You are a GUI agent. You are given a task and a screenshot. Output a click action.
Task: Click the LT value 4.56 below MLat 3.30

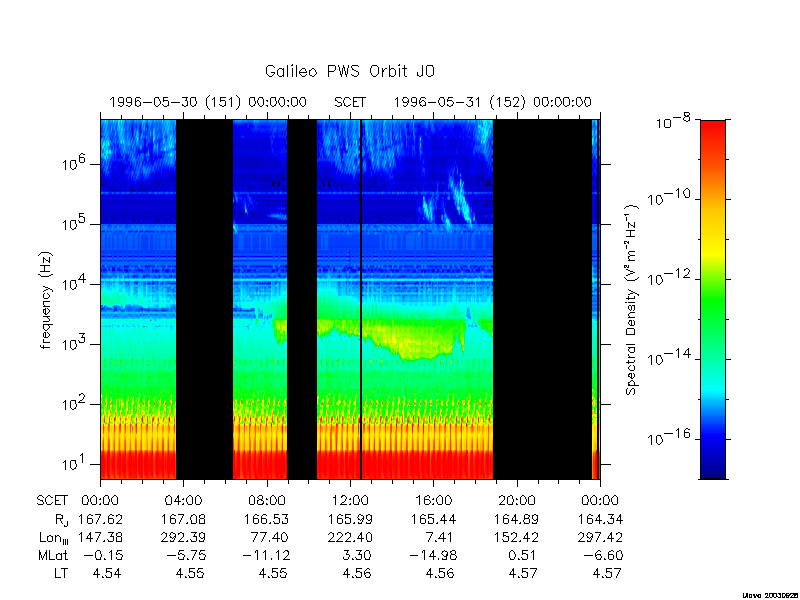357,573
